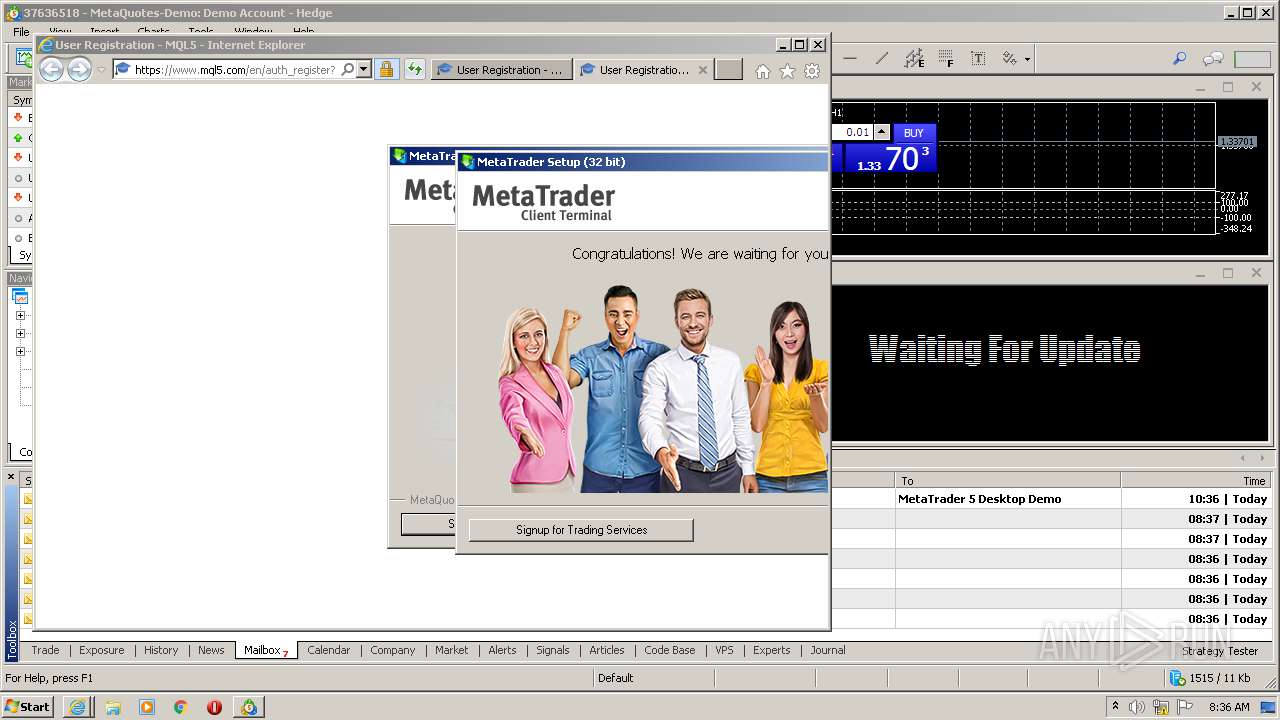This screenshot has height=720, width=1280.
Task: Click the MetaTrader search magnifier icon
Action: [1180, 59]
